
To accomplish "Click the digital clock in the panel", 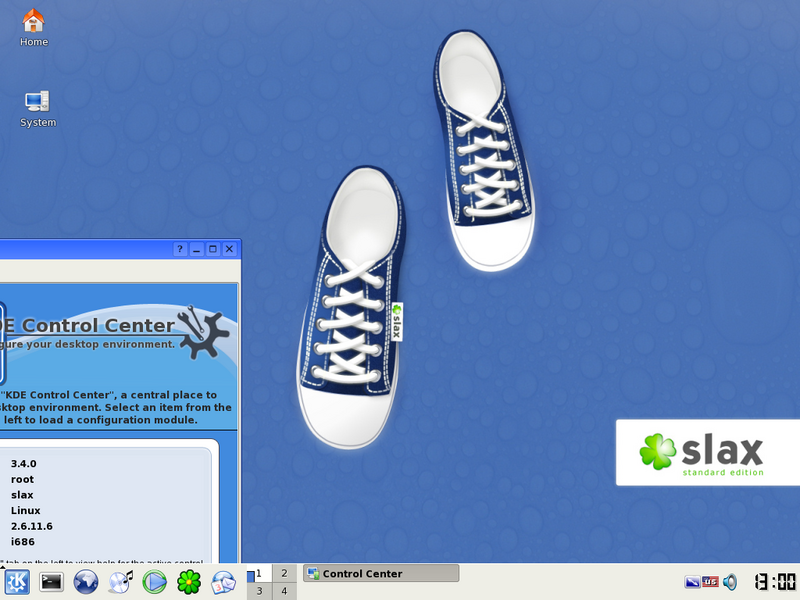I will click(x=775, y=582).
